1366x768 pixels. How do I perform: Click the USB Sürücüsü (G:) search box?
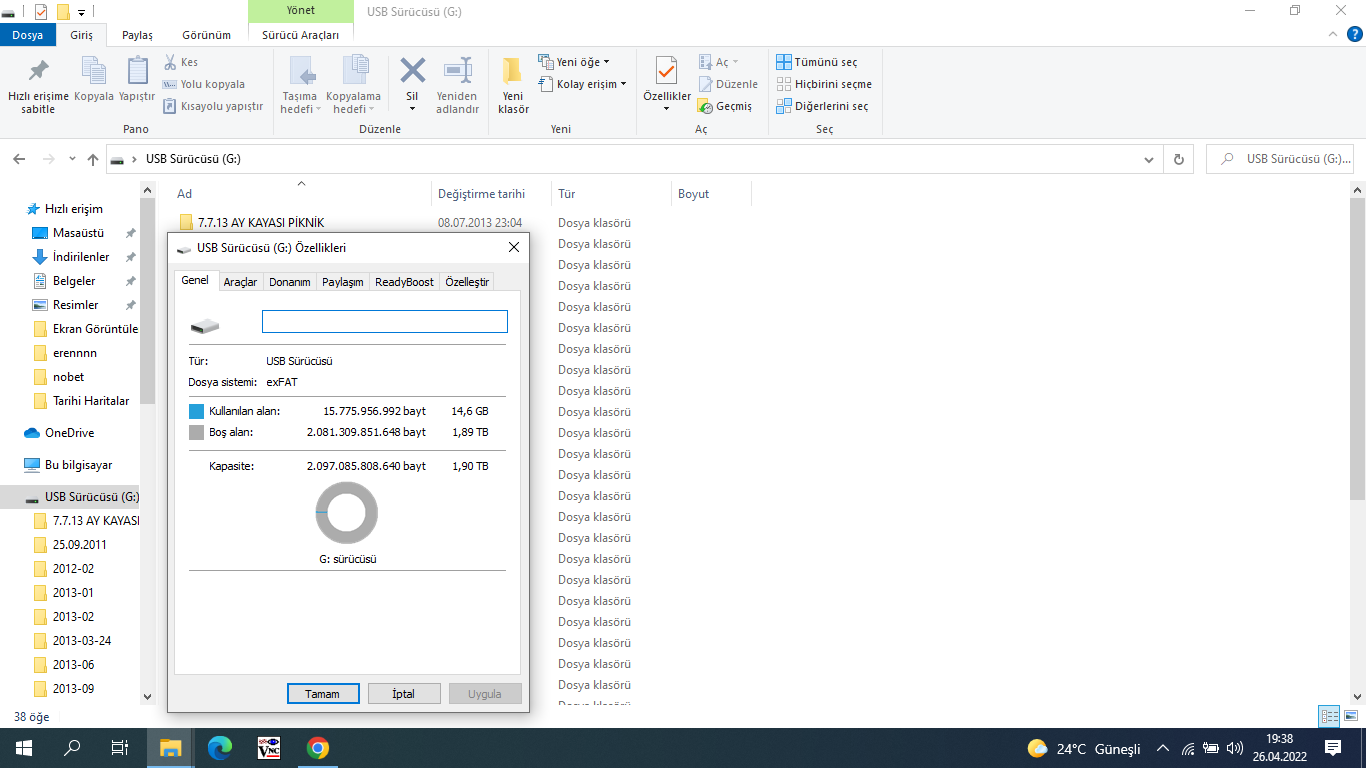pos(1281,159)
